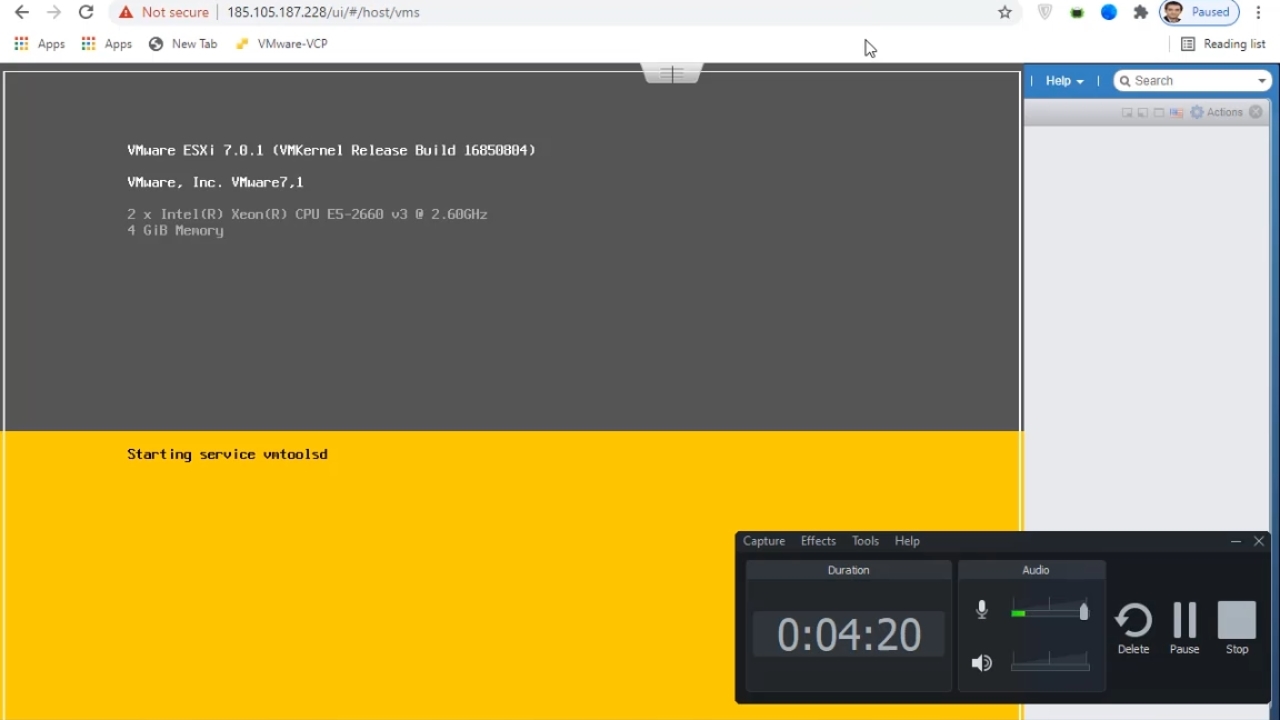1280x720 pixels.
Task: Click the gear icon beside Actions
Action: (1197, 112)
